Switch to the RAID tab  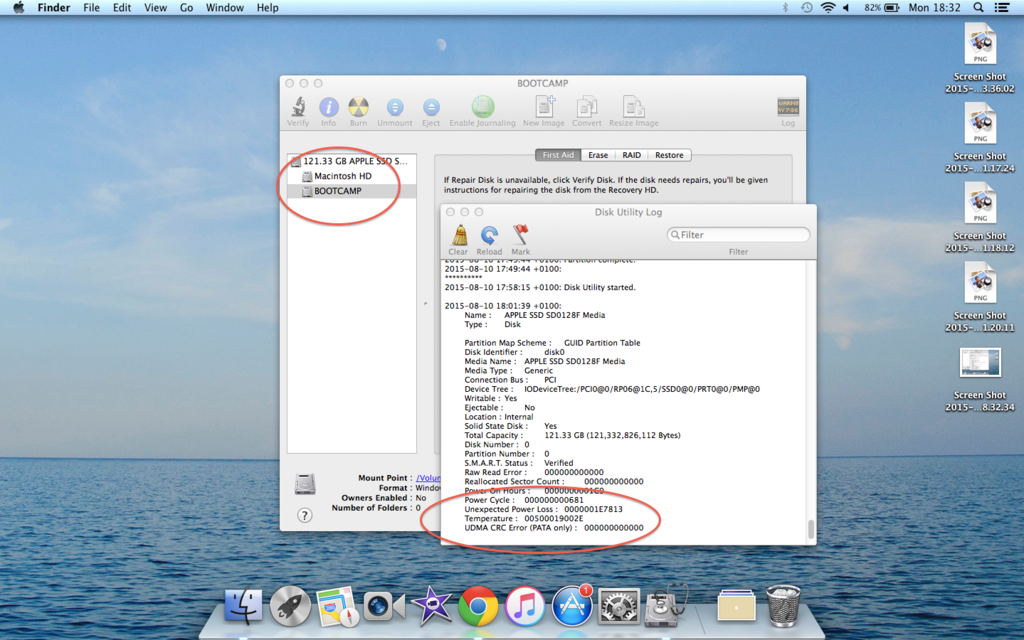tap(631, 155)
